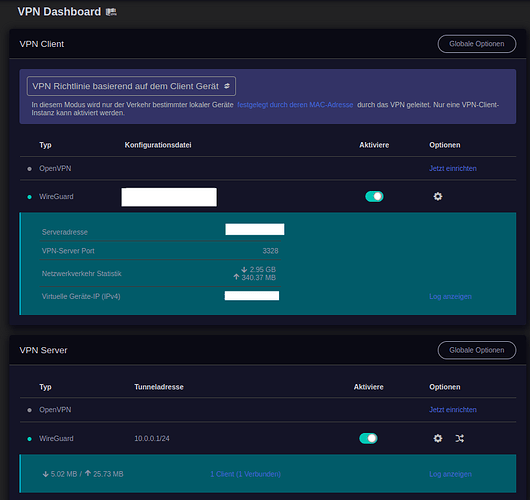Click the dropdown arrows on policy selector
This screenshot has width=530, height=500.
[x=227, y=86]
